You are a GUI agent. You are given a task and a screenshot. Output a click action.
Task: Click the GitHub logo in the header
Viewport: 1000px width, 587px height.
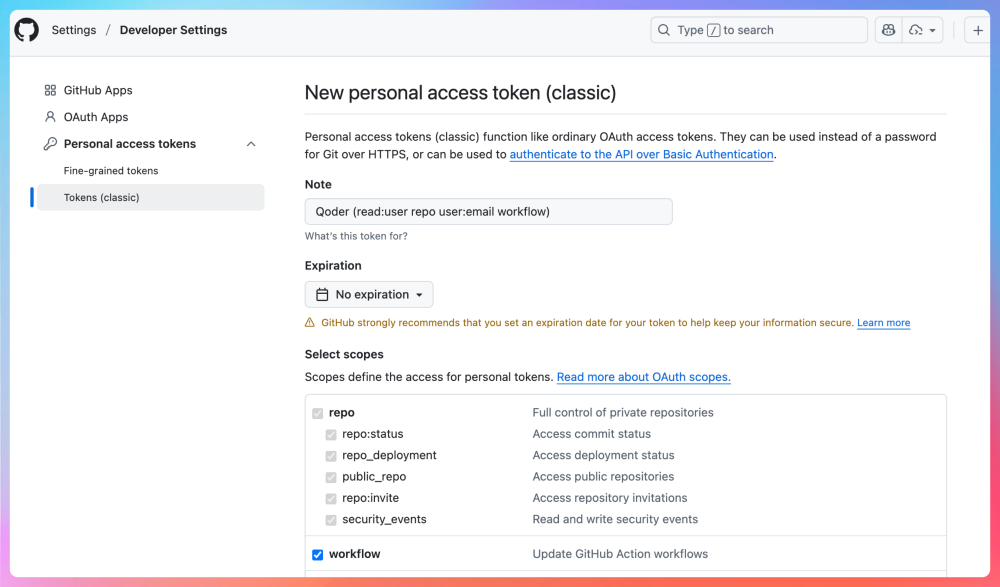click(x=26, y=30)
